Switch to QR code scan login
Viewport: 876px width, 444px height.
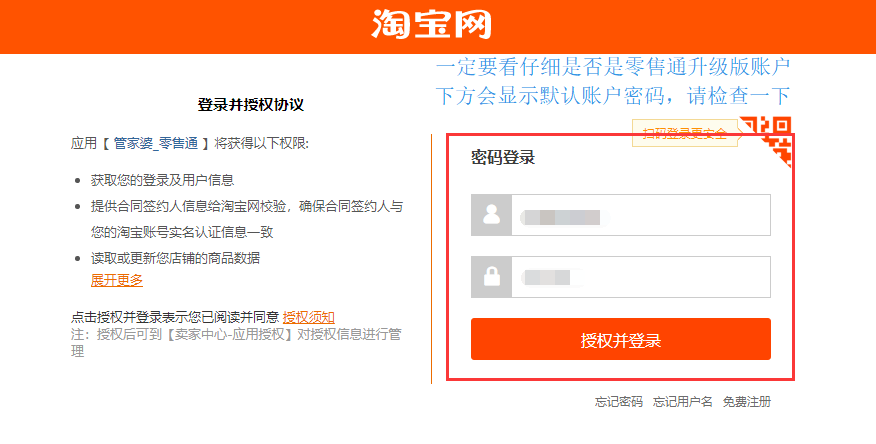pyautogui.click(x=766, y=141)
